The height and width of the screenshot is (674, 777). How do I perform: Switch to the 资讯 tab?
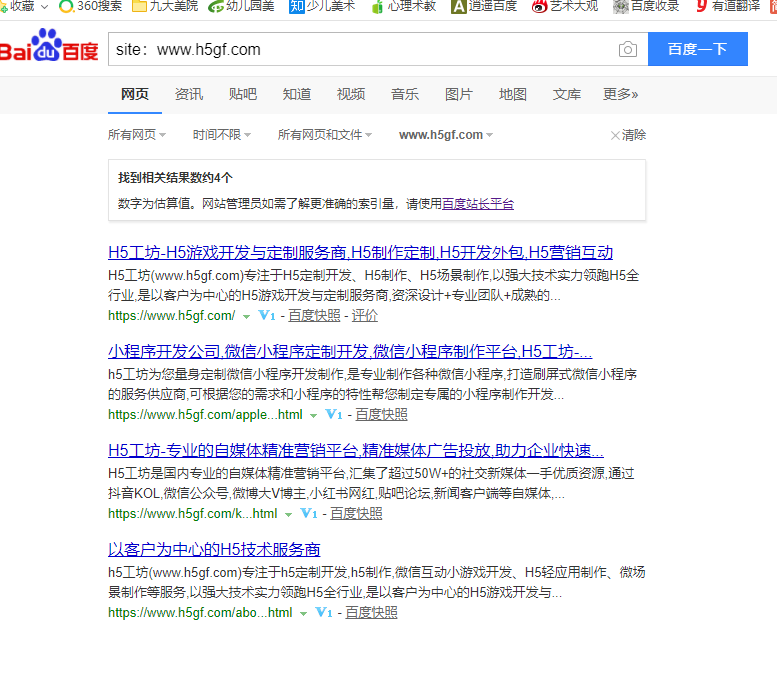click(189, 94)
